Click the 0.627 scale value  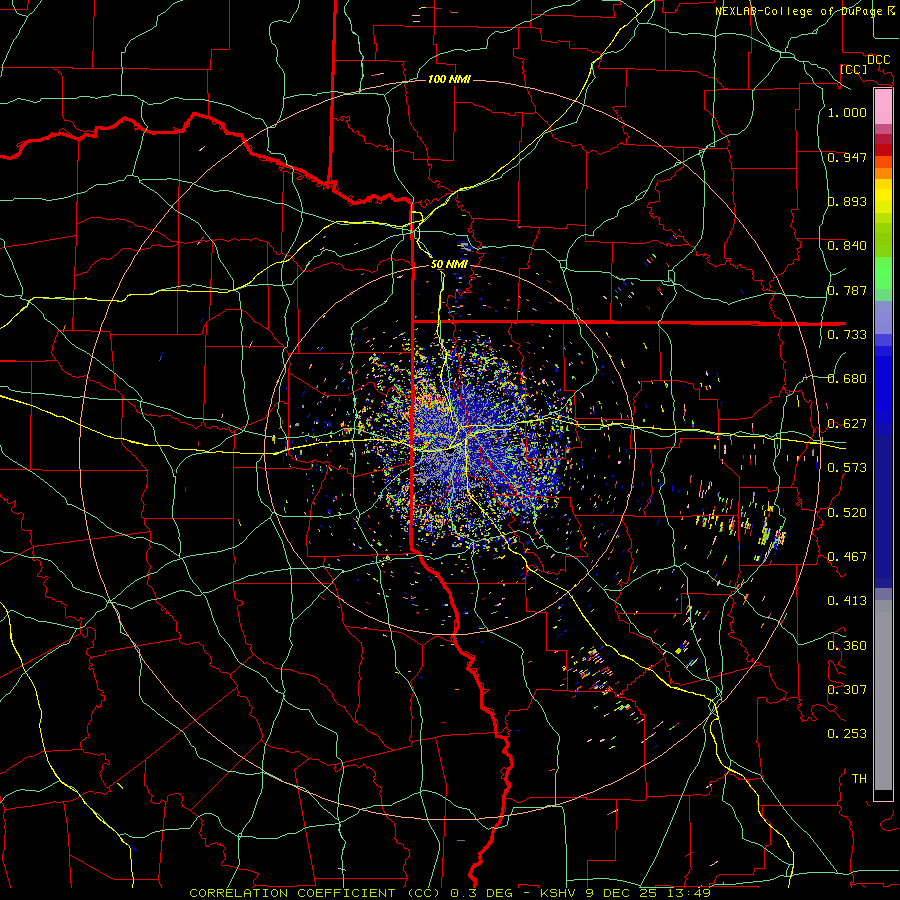point(847,424)
